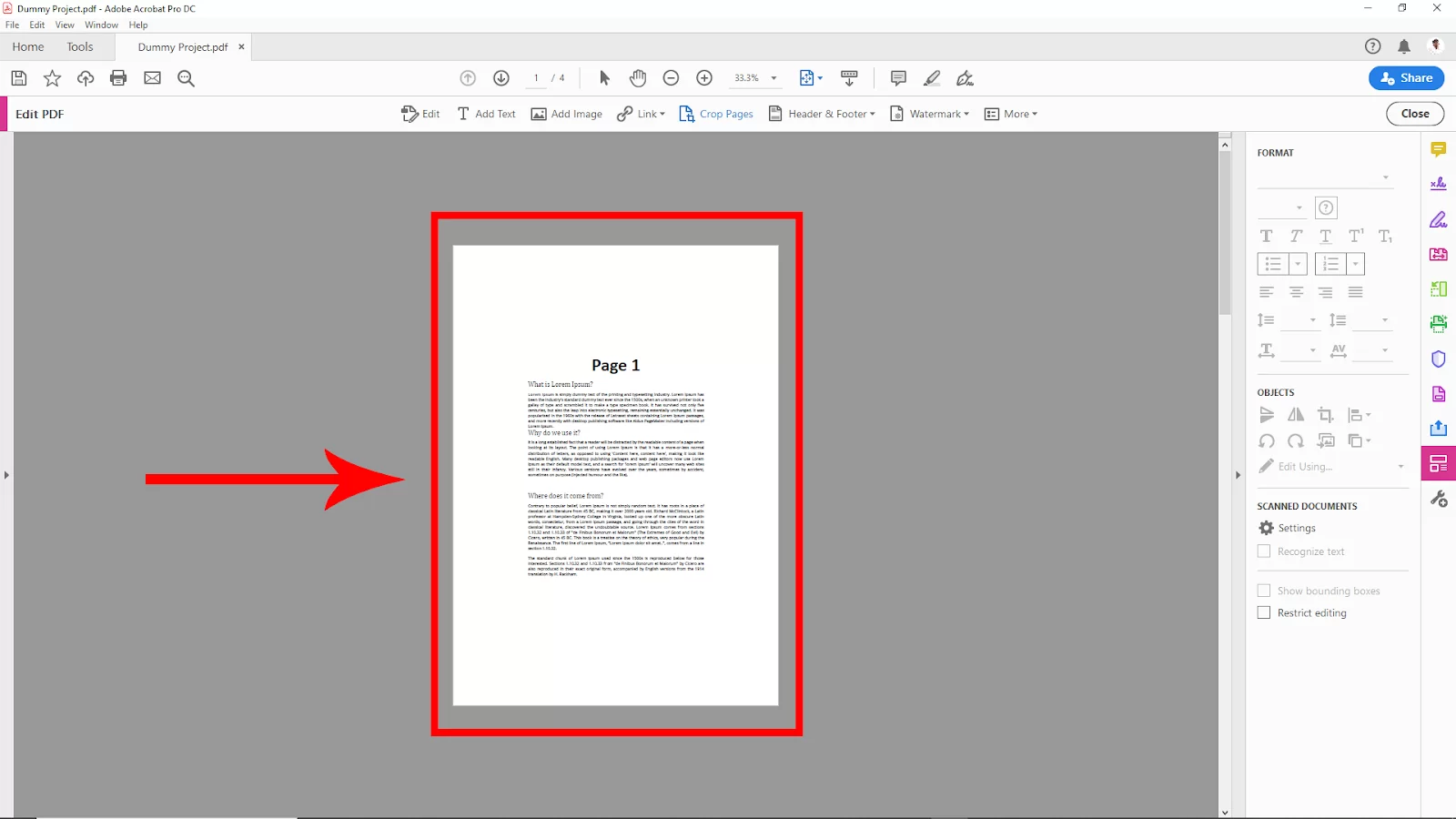This screenshot has height=819, width=1456.
Task: Open the Find text search icon
Action: click(186, 78)
